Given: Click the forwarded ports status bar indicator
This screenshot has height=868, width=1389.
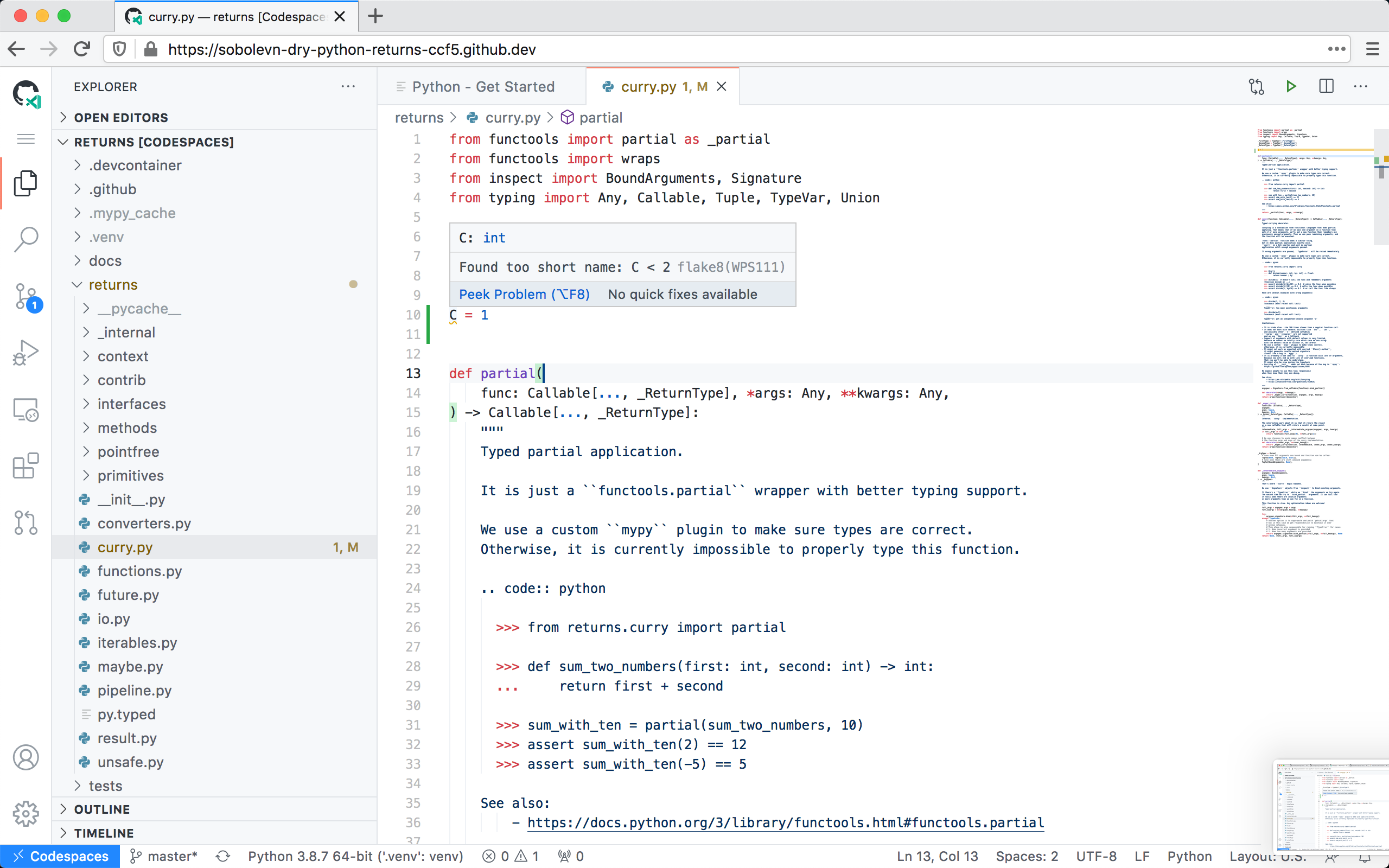Looking at the screenshot, I should pos(571,856).
